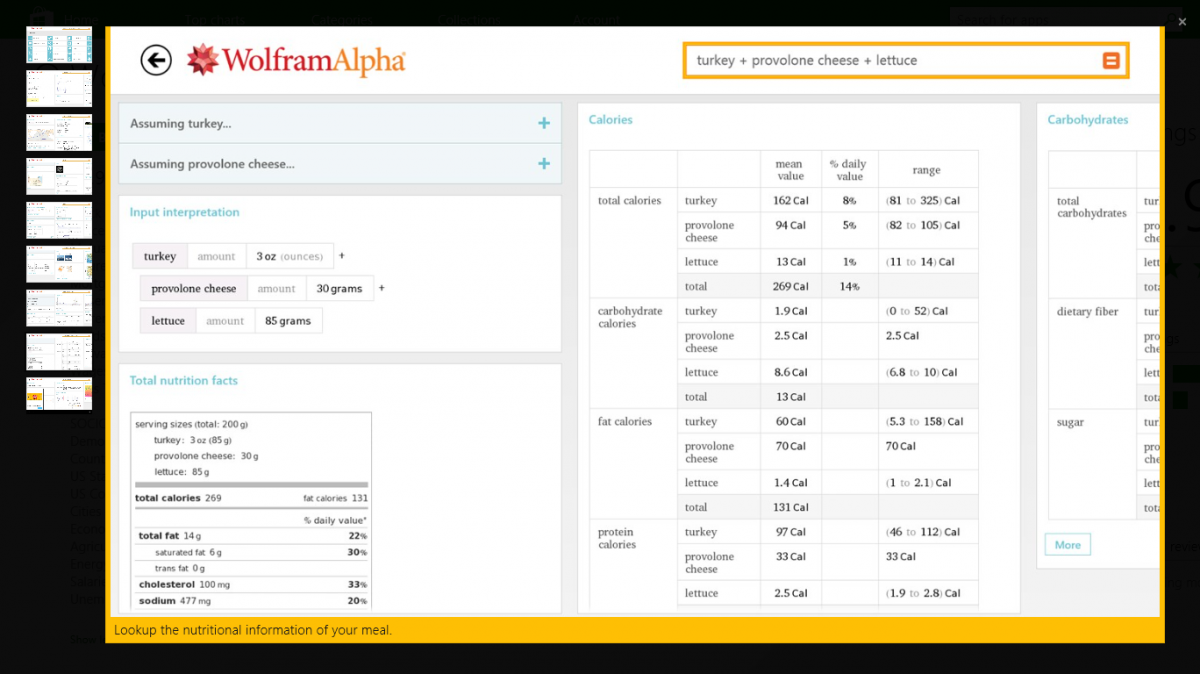This screenshot has width=1200, height=674.
Task: Click the plus sign after the turkey row
Action: (342, 256)
